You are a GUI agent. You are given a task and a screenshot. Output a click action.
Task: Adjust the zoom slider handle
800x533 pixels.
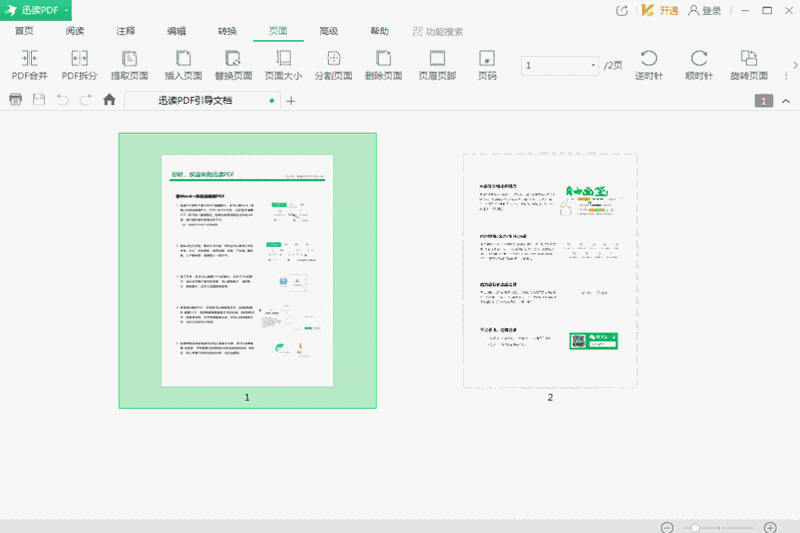pos(695,528)
